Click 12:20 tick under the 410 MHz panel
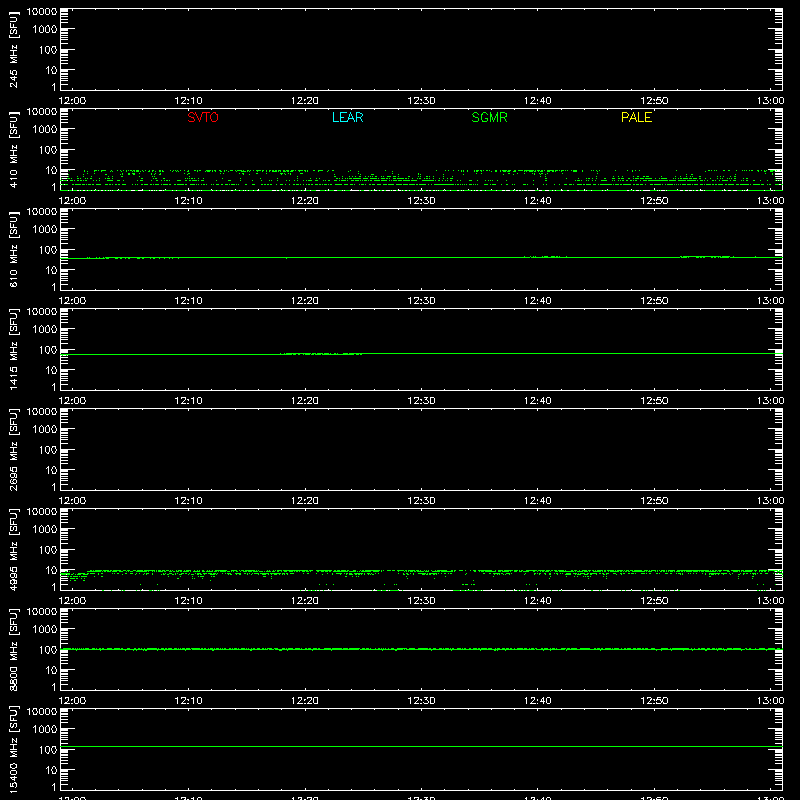This screenshot has width=800, height=800. click(x=305, y=201)
